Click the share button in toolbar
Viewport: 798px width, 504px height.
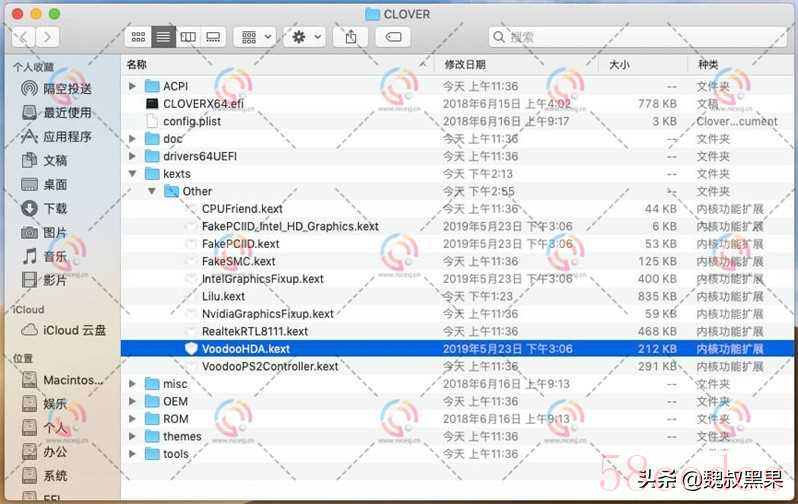(x=351, y=37)
